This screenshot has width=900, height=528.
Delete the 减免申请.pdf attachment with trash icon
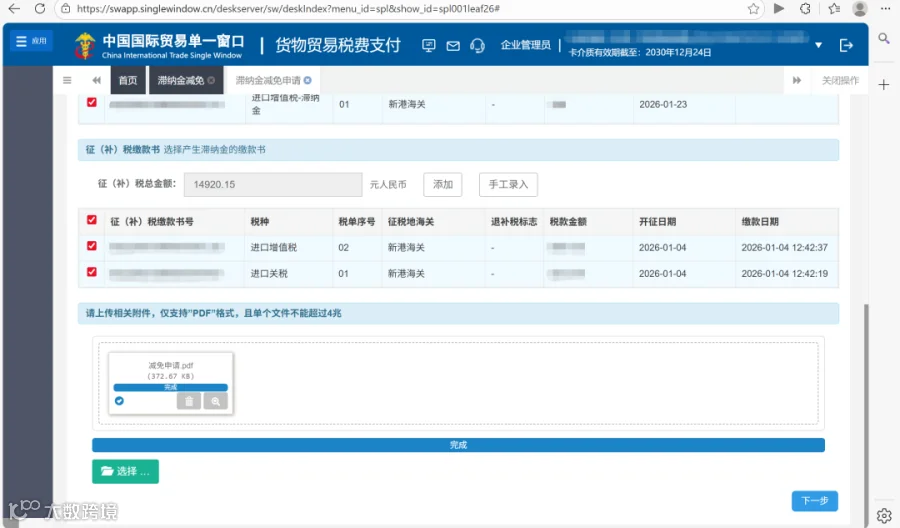click(189, 401)
